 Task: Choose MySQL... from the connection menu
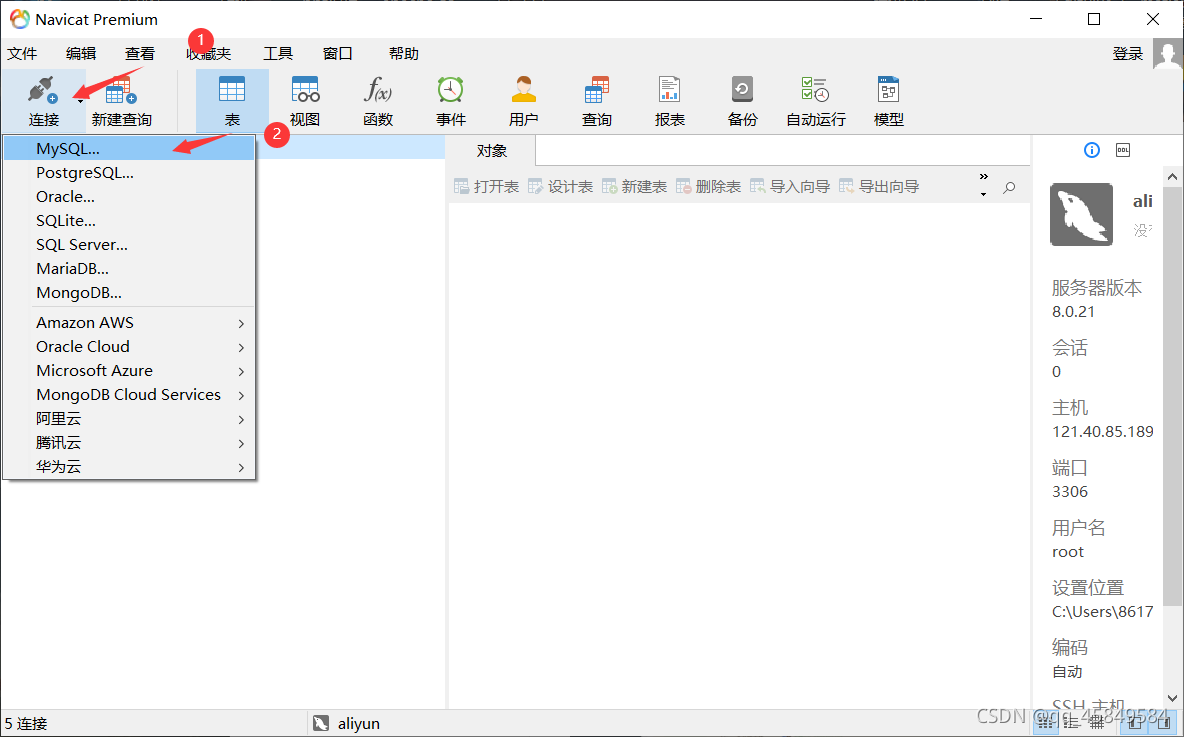coord(129,149)
